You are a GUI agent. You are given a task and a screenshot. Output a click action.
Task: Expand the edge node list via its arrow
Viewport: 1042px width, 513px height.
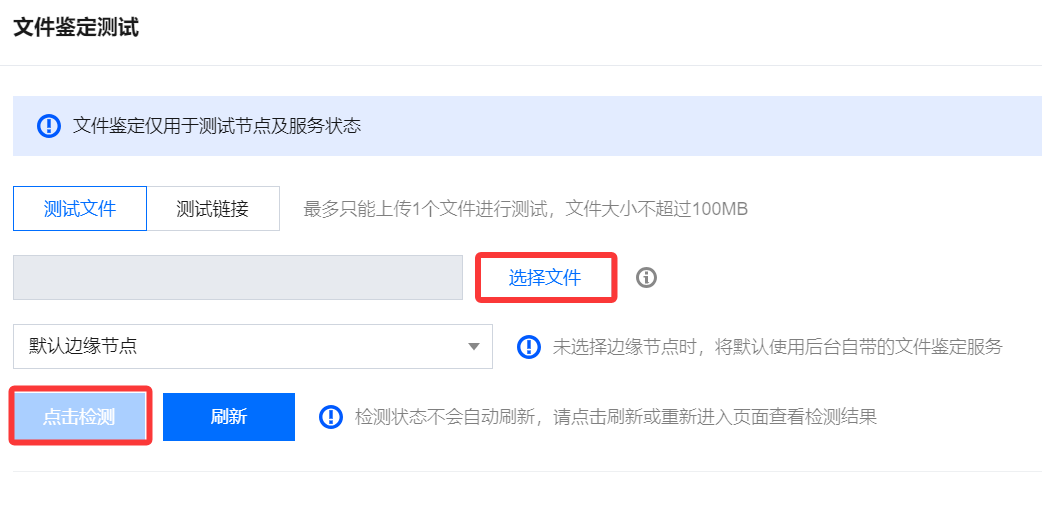(x=473, y=347)
